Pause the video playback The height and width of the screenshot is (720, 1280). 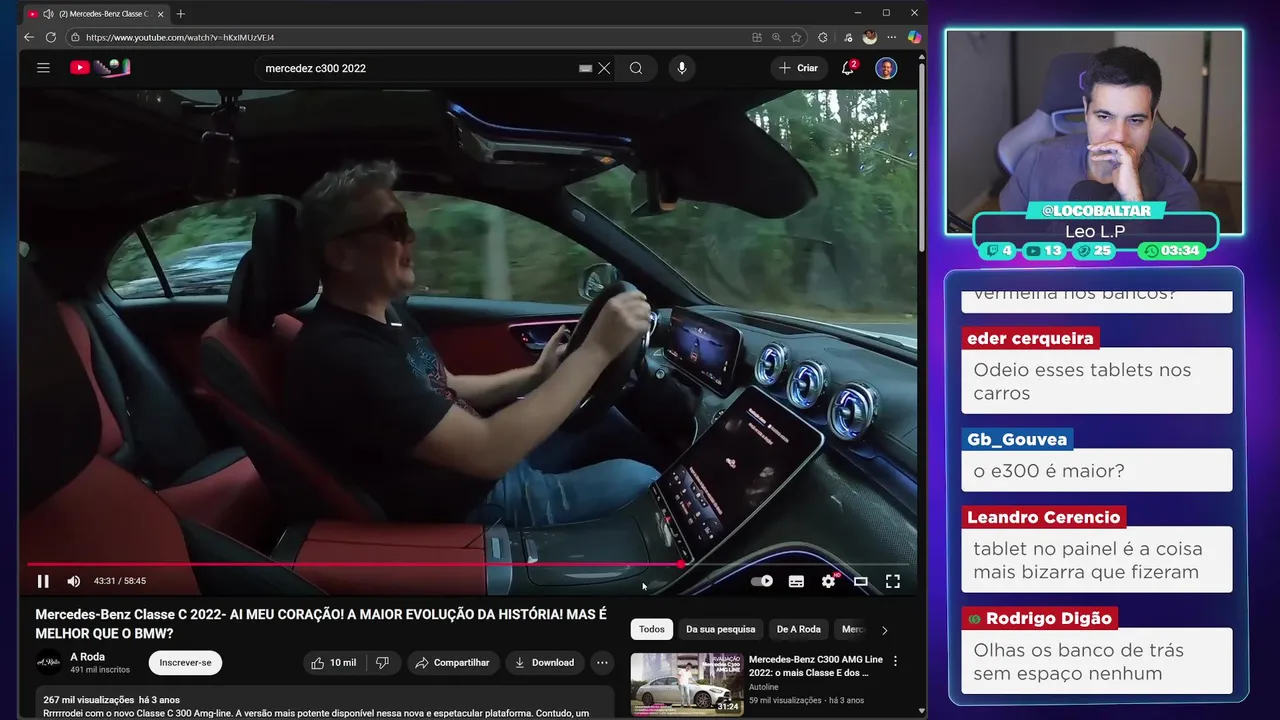[43, 581]
